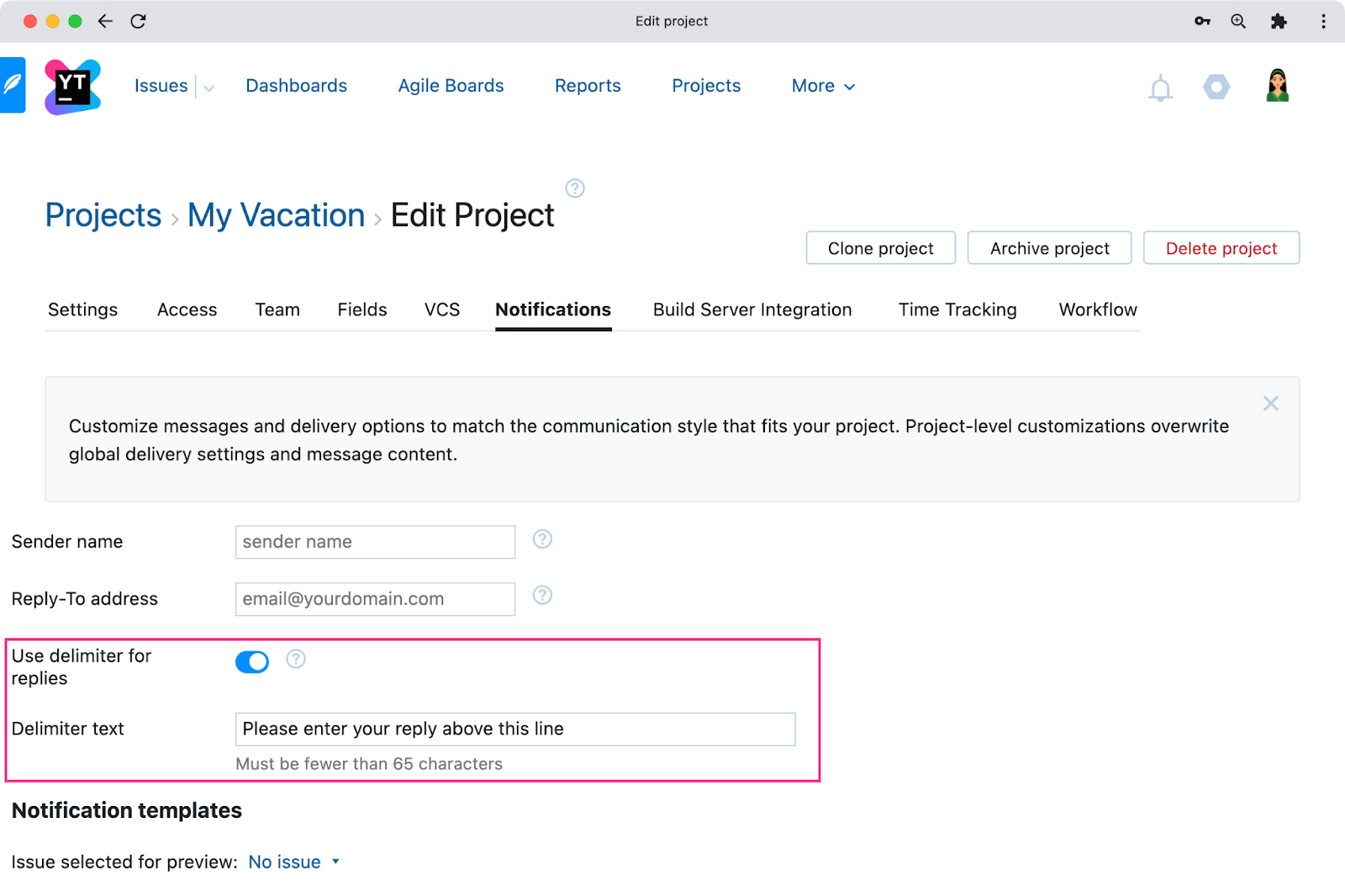This screenshot has width=1345, height=896.
Task: Follow the My Vacation breadcrumb link
Action: point(276,216)
